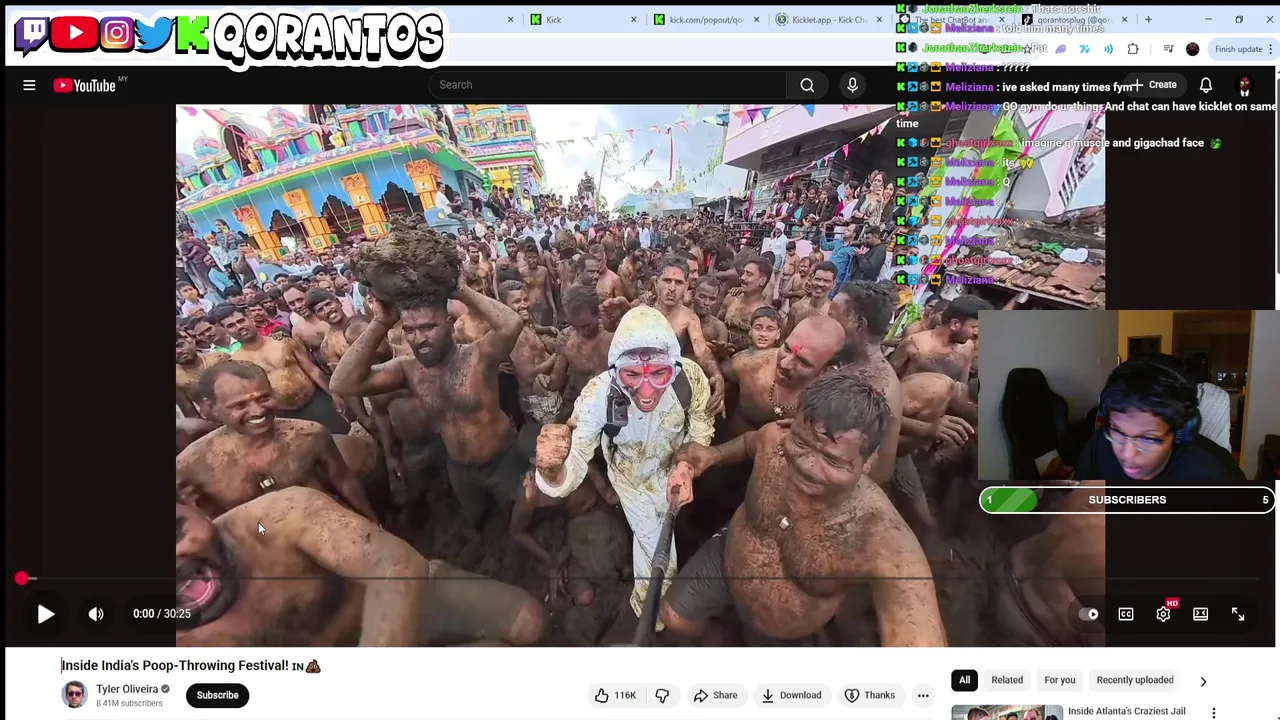Select the All filter chip

[x=964, y=680]
